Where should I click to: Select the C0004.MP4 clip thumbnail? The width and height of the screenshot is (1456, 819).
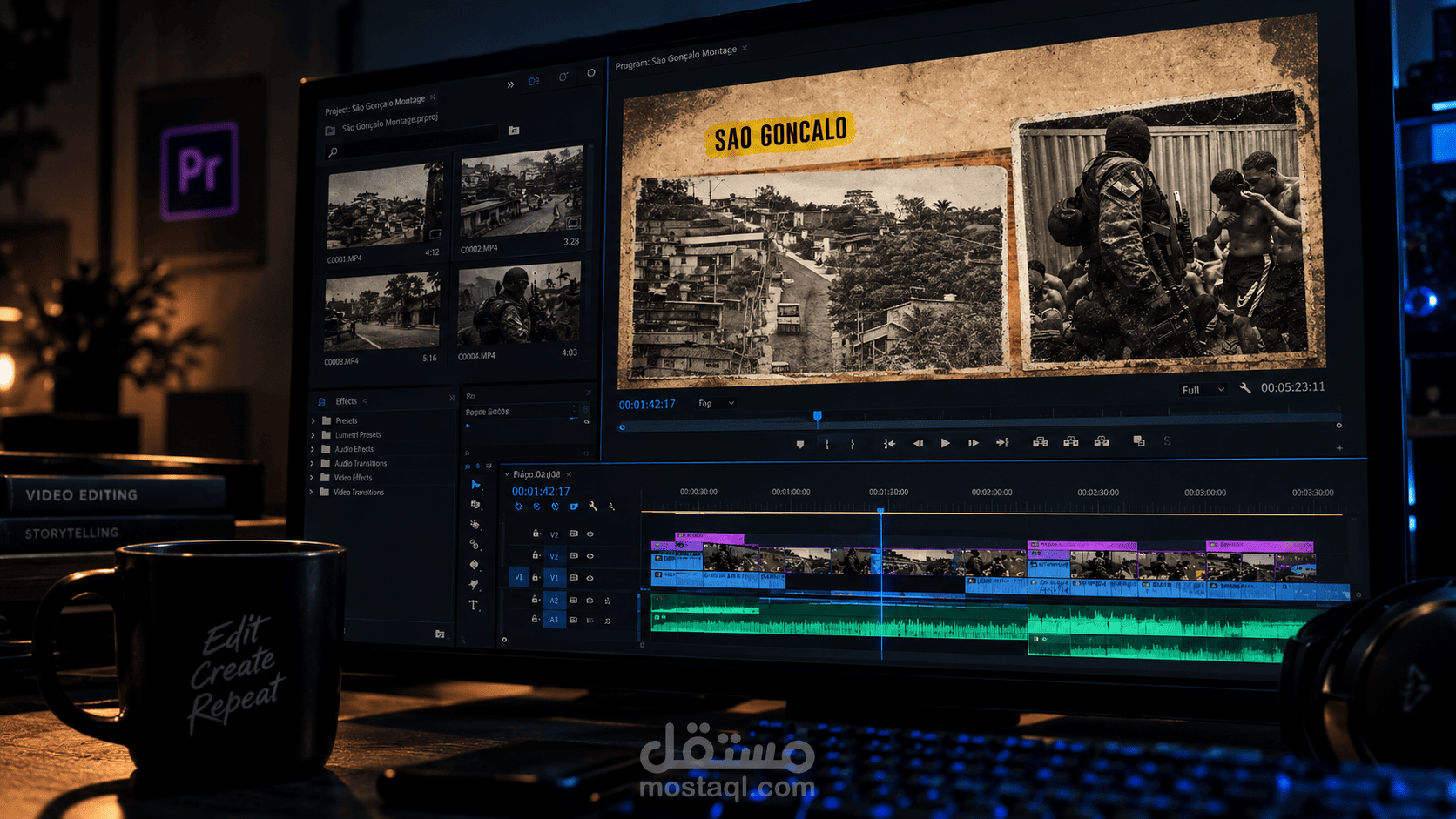pos(519,305)
